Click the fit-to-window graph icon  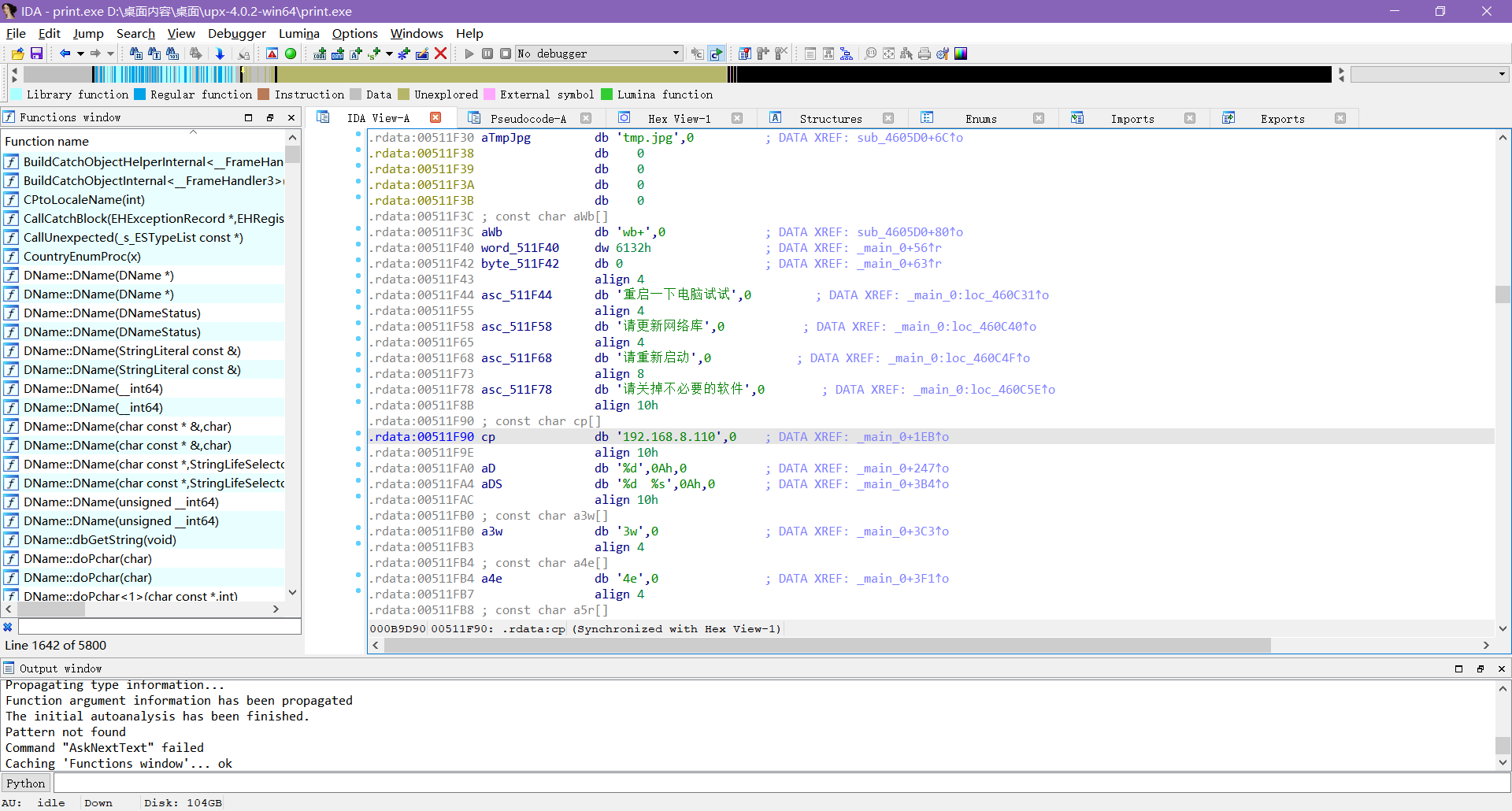coord(888,54)
